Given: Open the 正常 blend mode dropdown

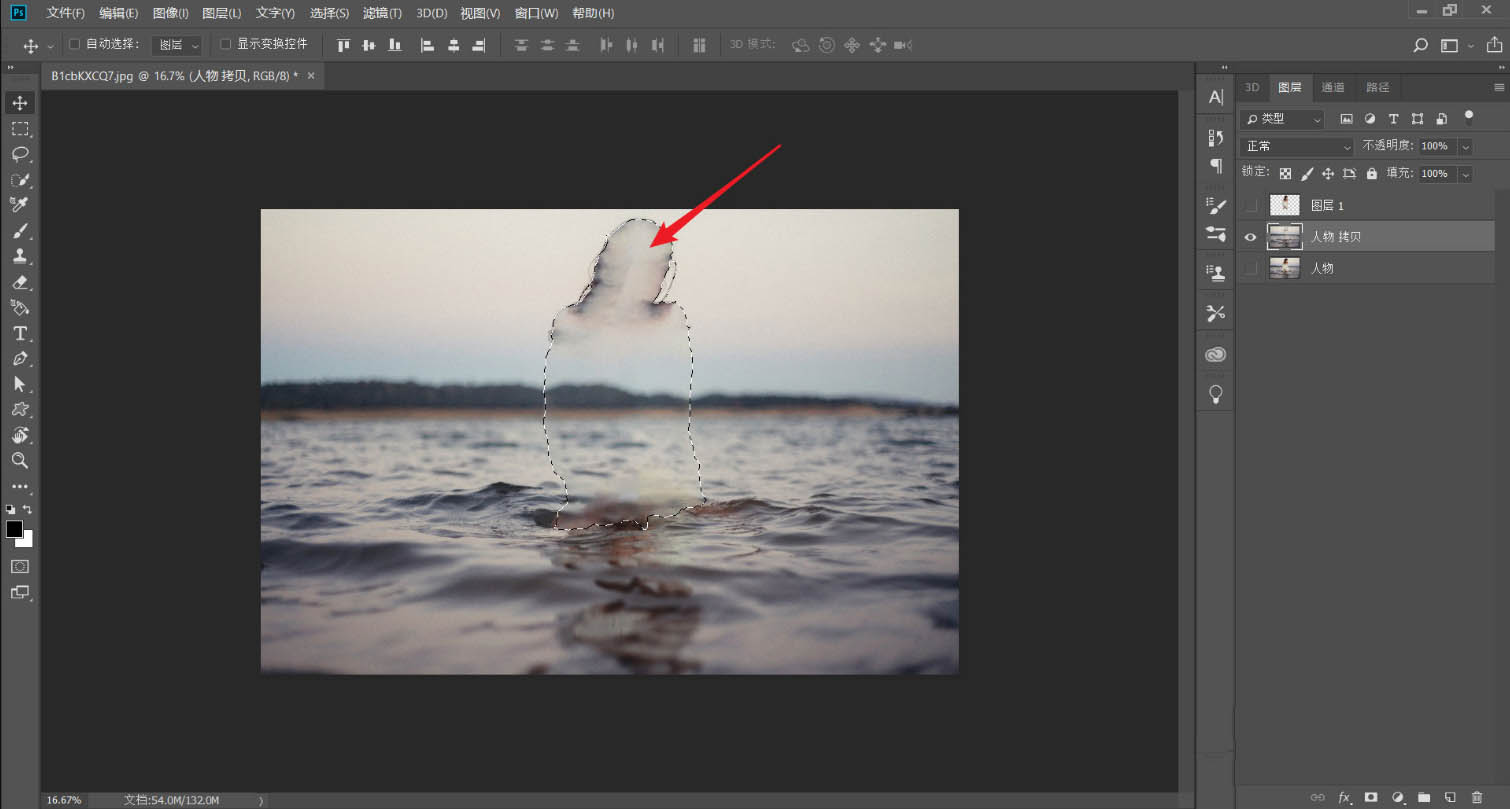Looking at the screenshot, I should [1296, 146].
